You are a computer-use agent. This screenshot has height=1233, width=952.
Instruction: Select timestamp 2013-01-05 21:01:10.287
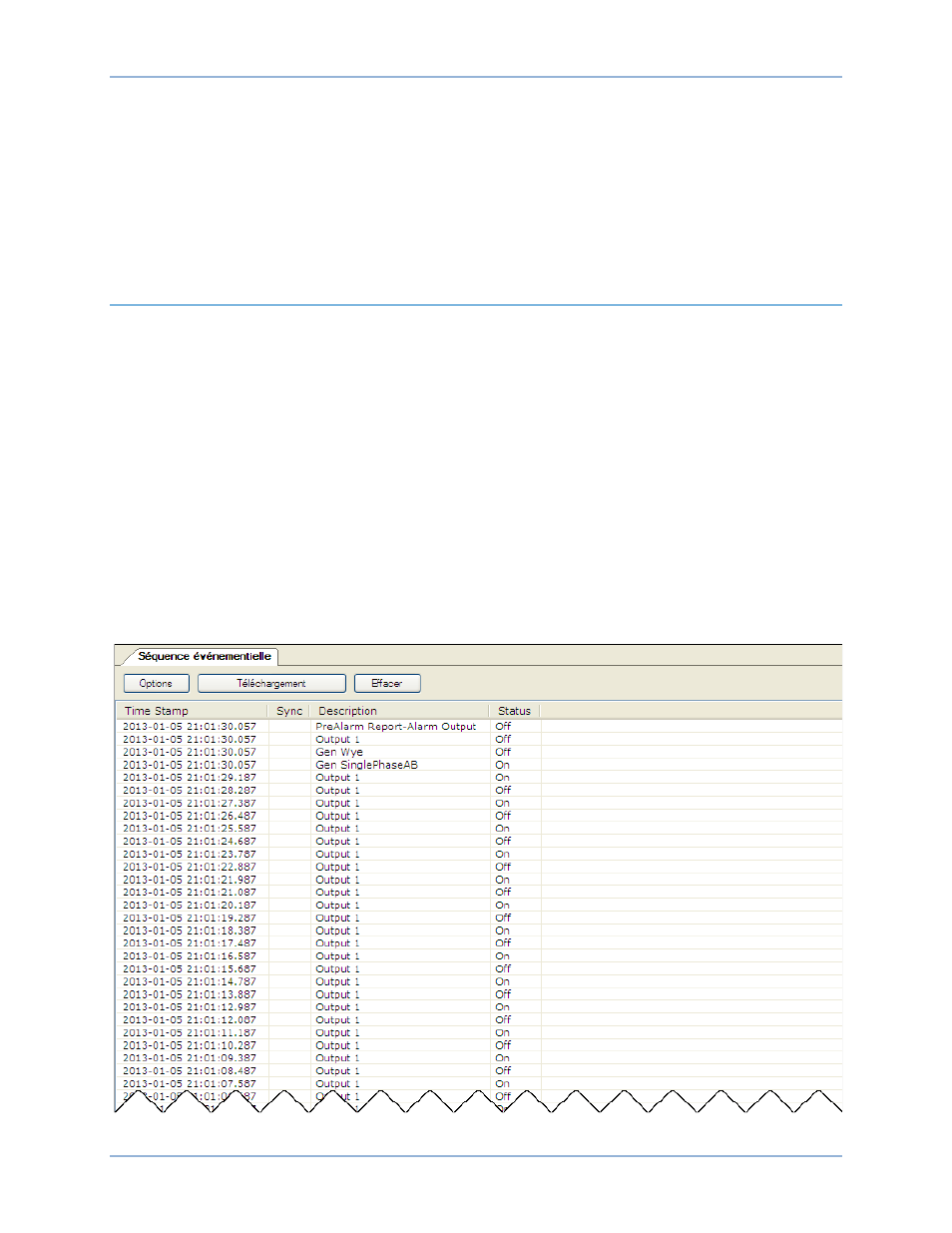[190, 1045]
